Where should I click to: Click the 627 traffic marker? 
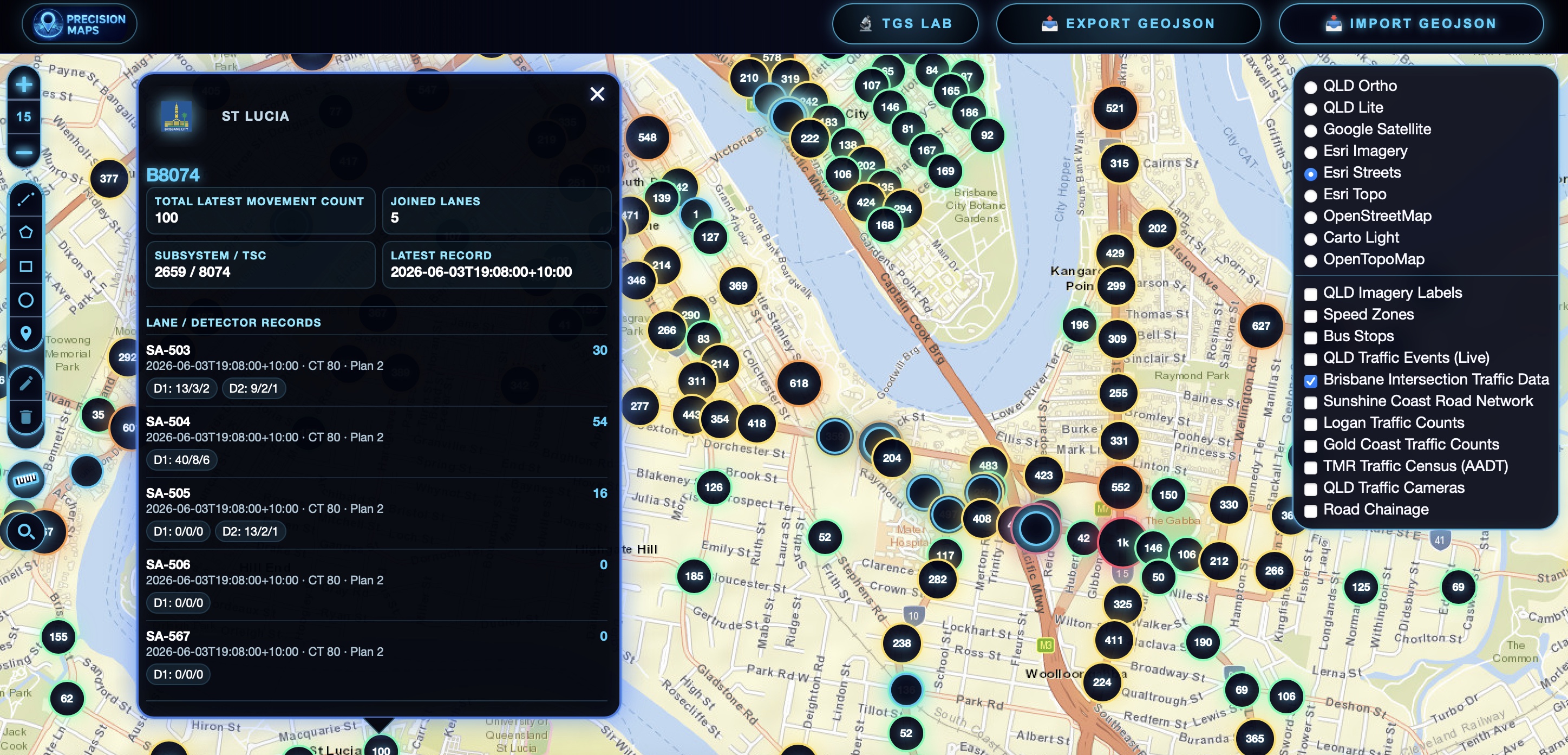pos(1260,326)
